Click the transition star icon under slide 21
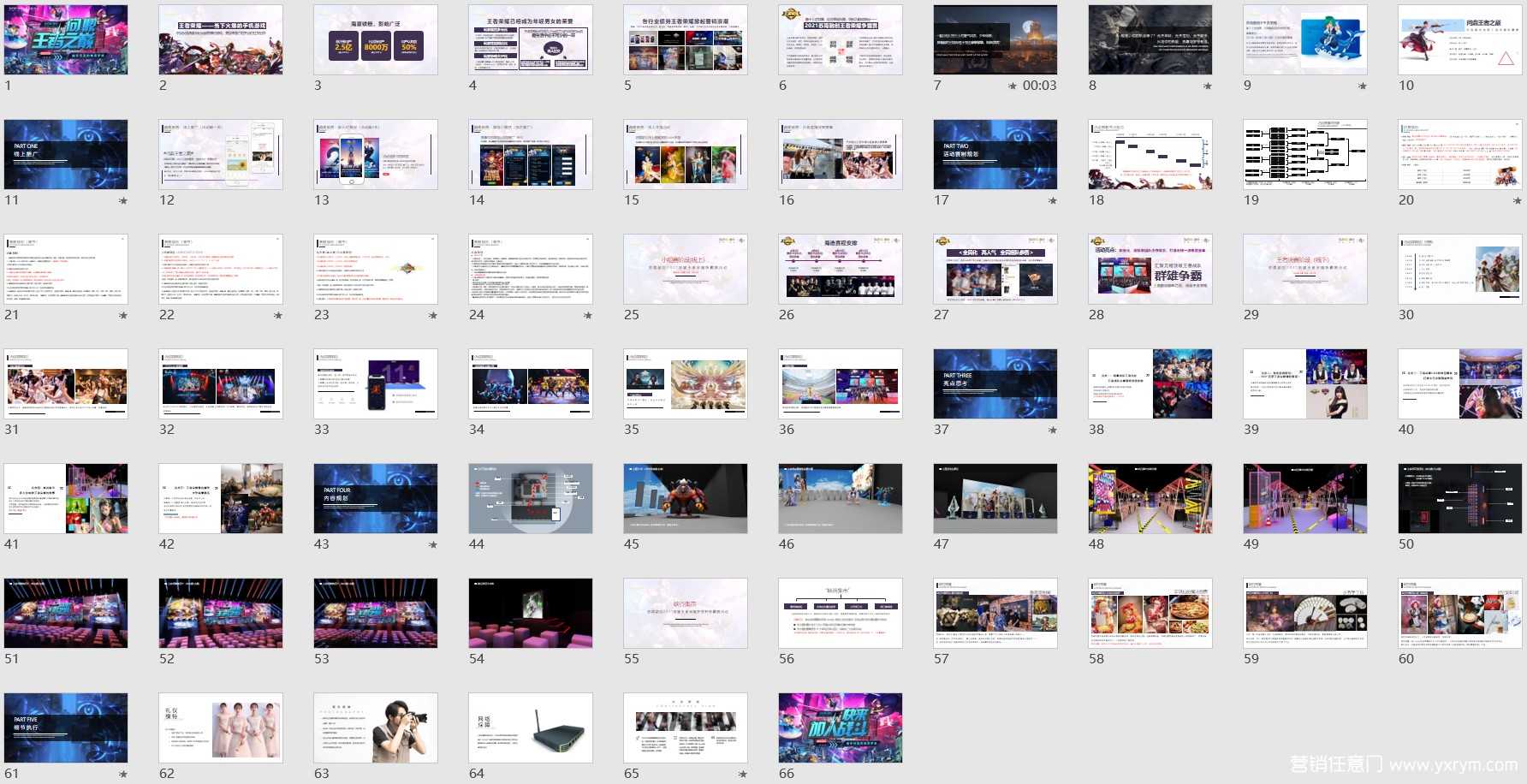1527x784 pixels. click(x=123, y=316)
